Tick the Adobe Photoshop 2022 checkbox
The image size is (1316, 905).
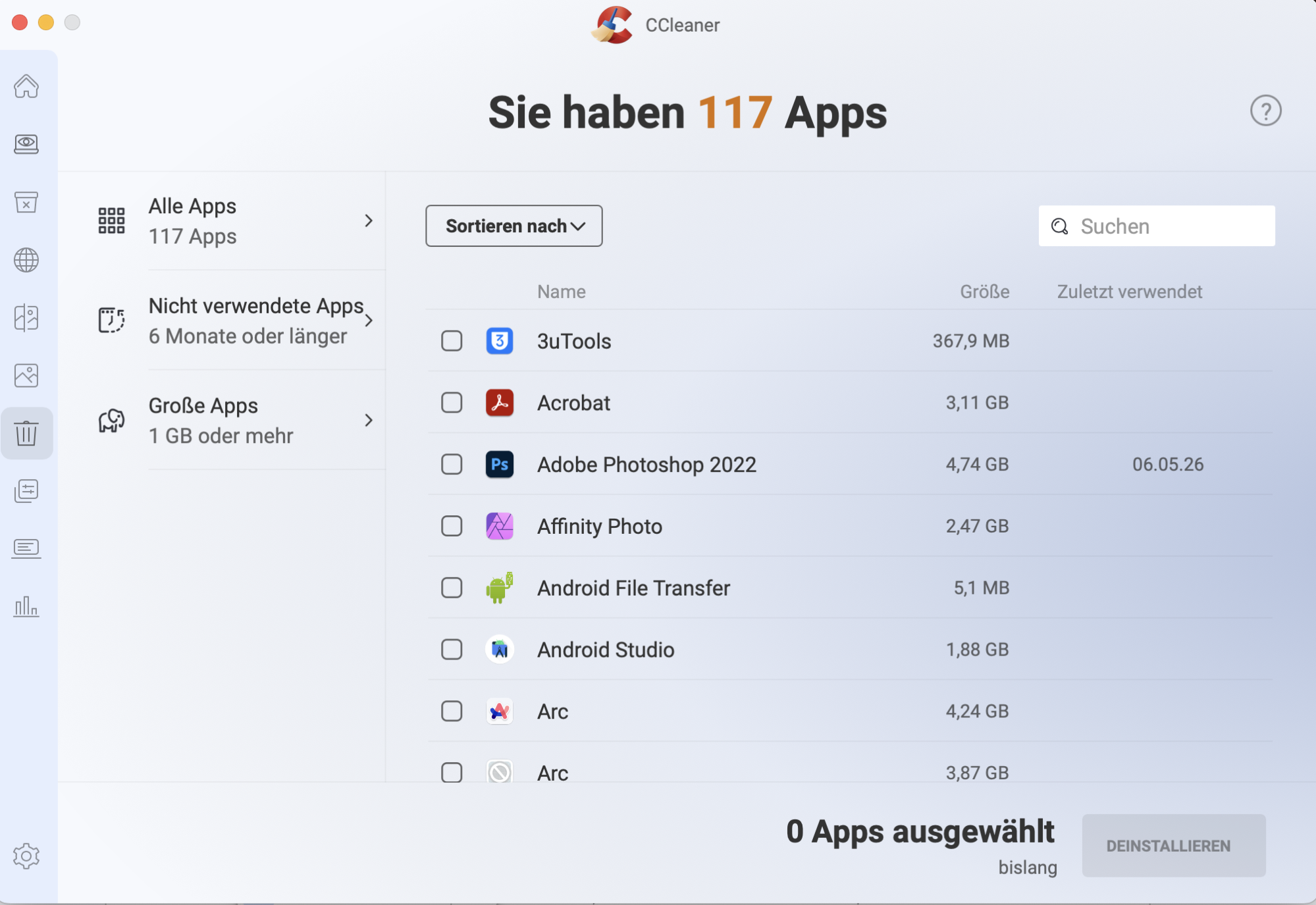coord(452,465)
